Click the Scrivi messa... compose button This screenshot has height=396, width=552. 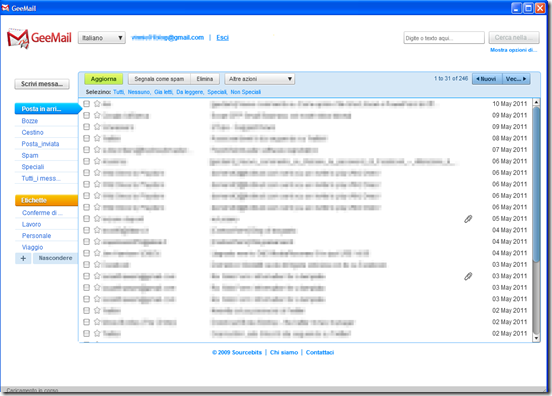[42, 84]
